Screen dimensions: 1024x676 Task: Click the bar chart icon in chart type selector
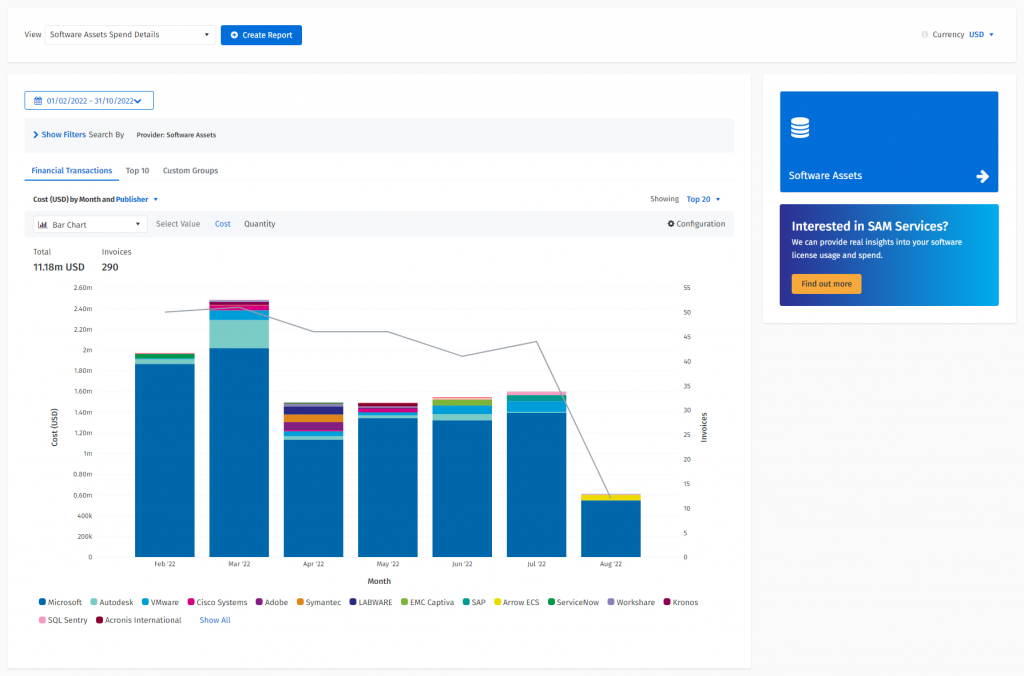pos(43,225)
